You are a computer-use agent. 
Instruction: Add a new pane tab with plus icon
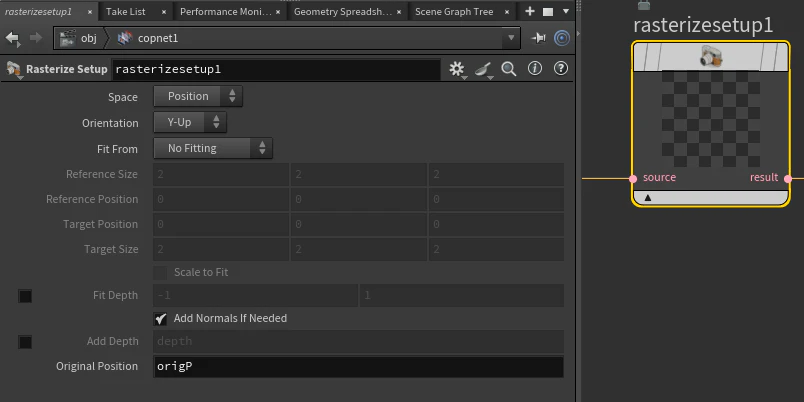530,11
